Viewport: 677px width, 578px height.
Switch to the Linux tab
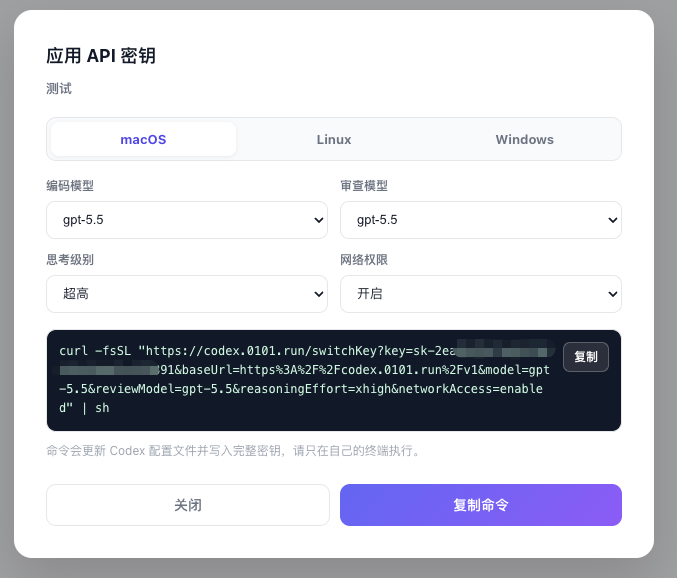point(334,139)
